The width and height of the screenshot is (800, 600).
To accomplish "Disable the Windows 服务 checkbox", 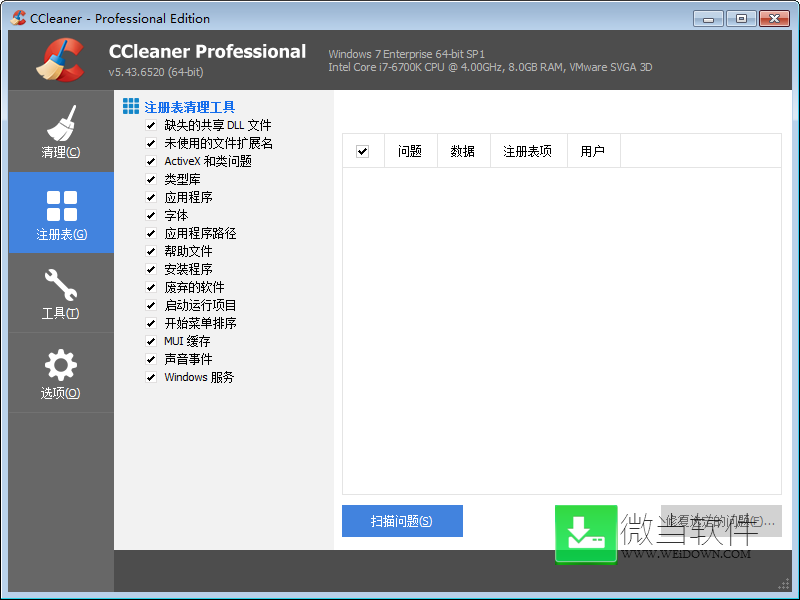I will [151, 378].
